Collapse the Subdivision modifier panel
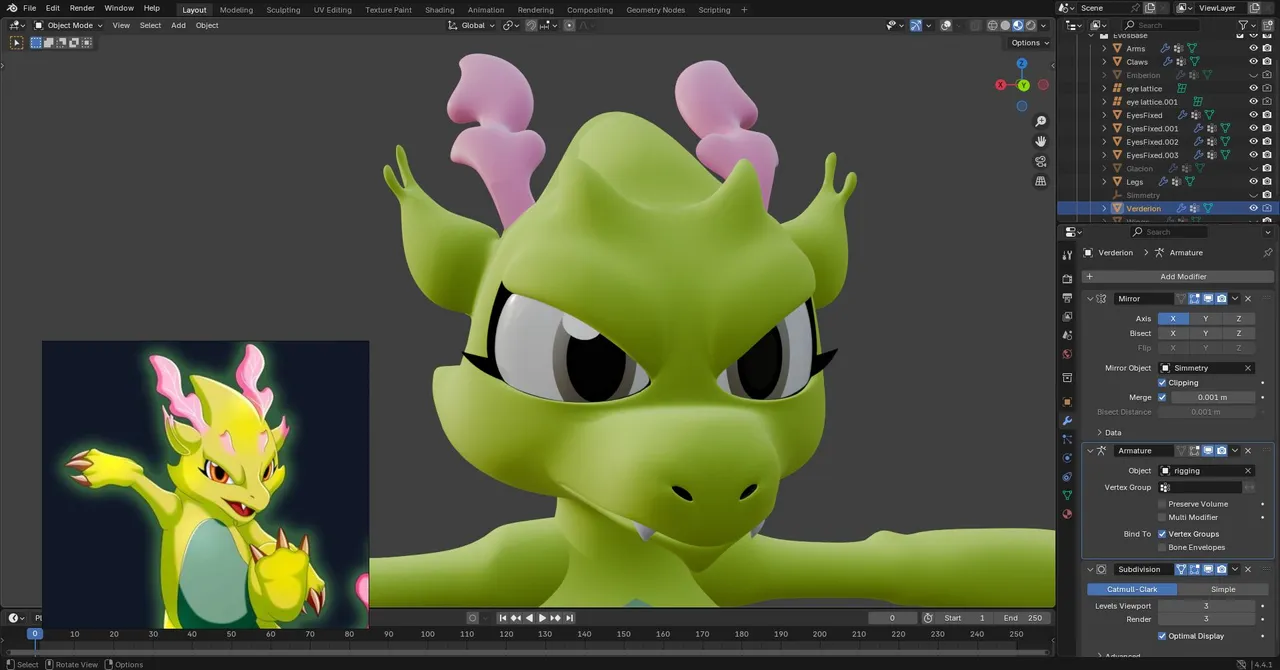Screen dimensions: 1280x670 click(x=1090, y=570)
